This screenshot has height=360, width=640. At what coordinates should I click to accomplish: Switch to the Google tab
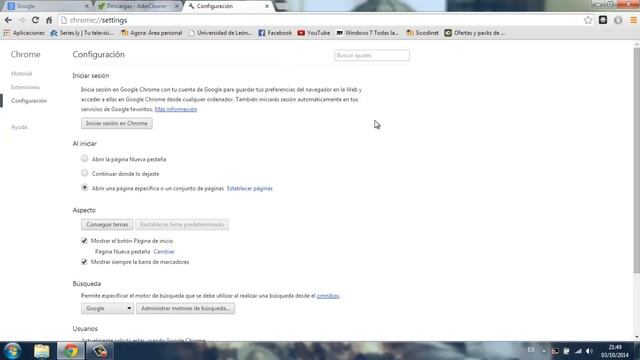click(x=47, y=6)
